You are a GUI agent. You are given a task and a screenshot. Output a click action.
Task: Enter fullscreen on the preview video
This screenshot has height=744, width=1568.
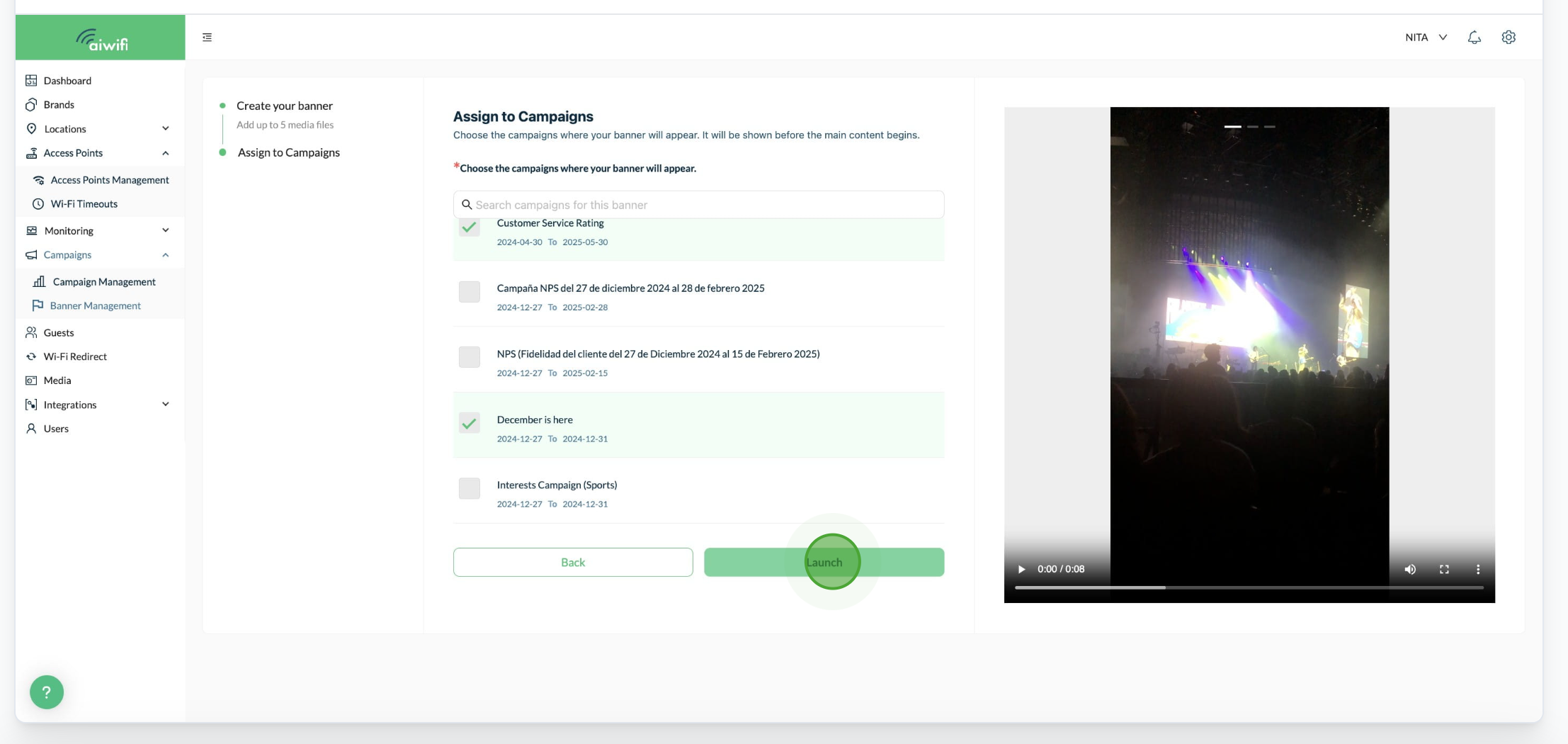pos(1444,569)
